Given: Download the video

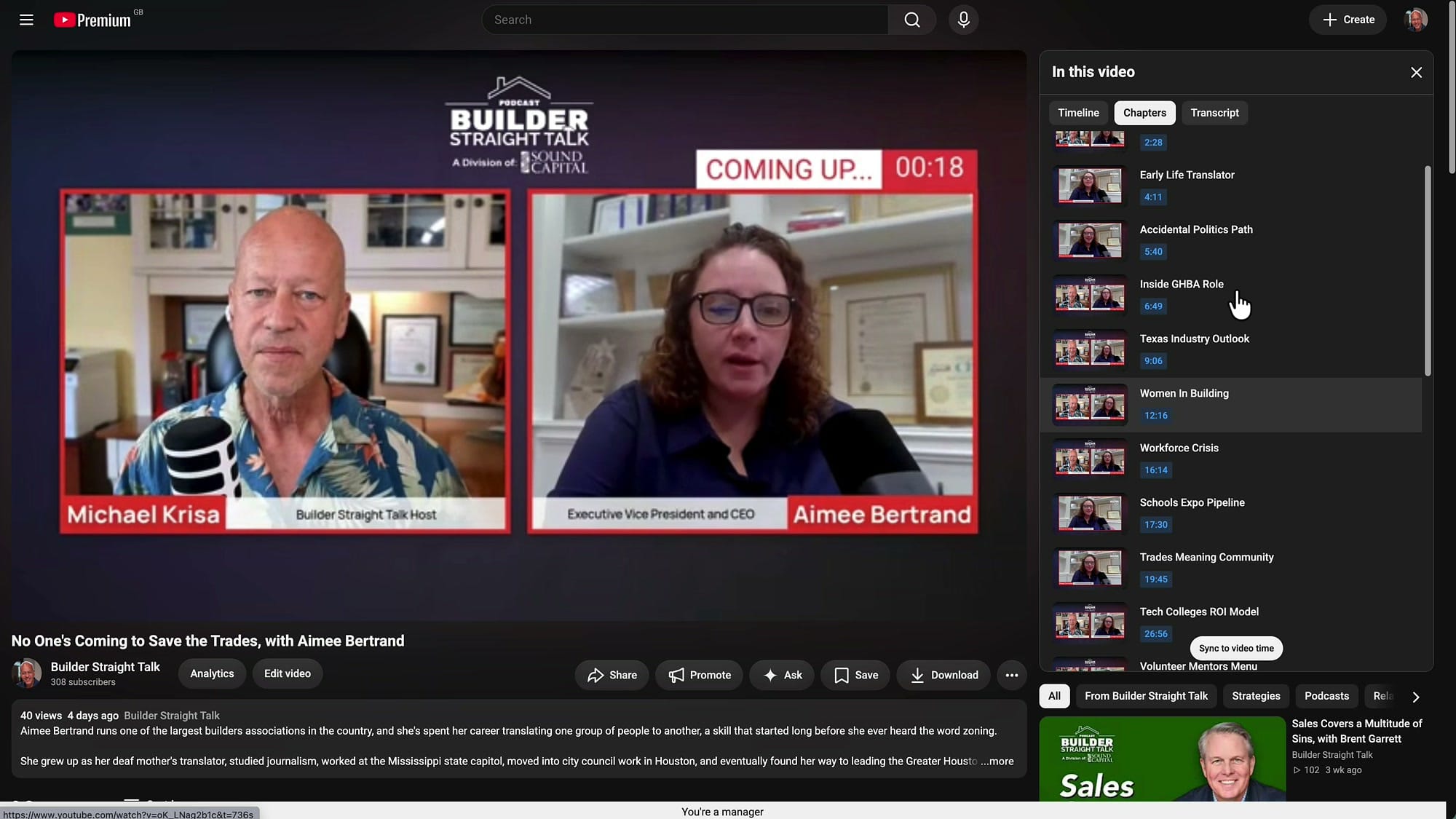Looking at the screenshot, I should tap(943, 675).
